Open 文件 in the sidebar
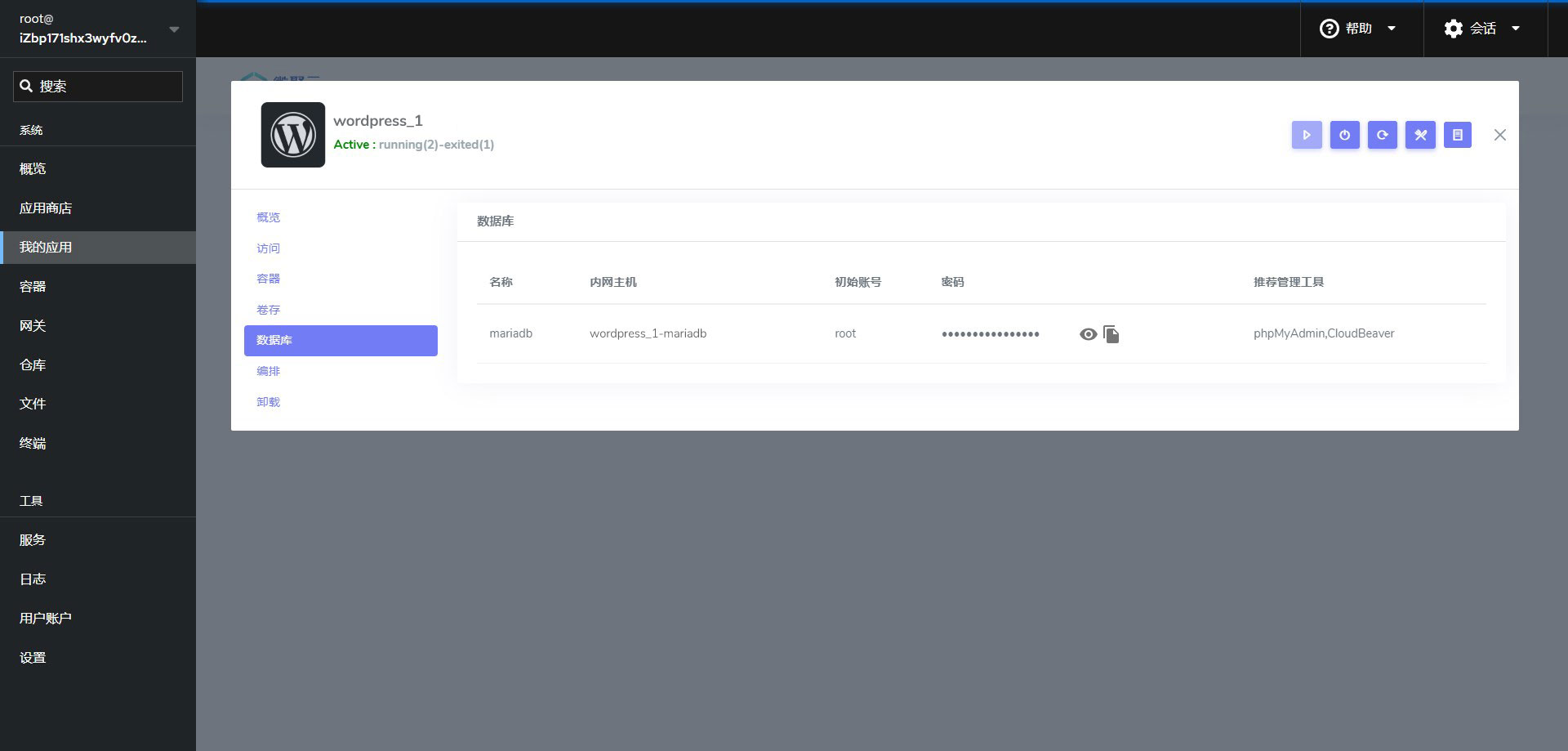Screen dimensions: 1568x751 click(98, 404)
